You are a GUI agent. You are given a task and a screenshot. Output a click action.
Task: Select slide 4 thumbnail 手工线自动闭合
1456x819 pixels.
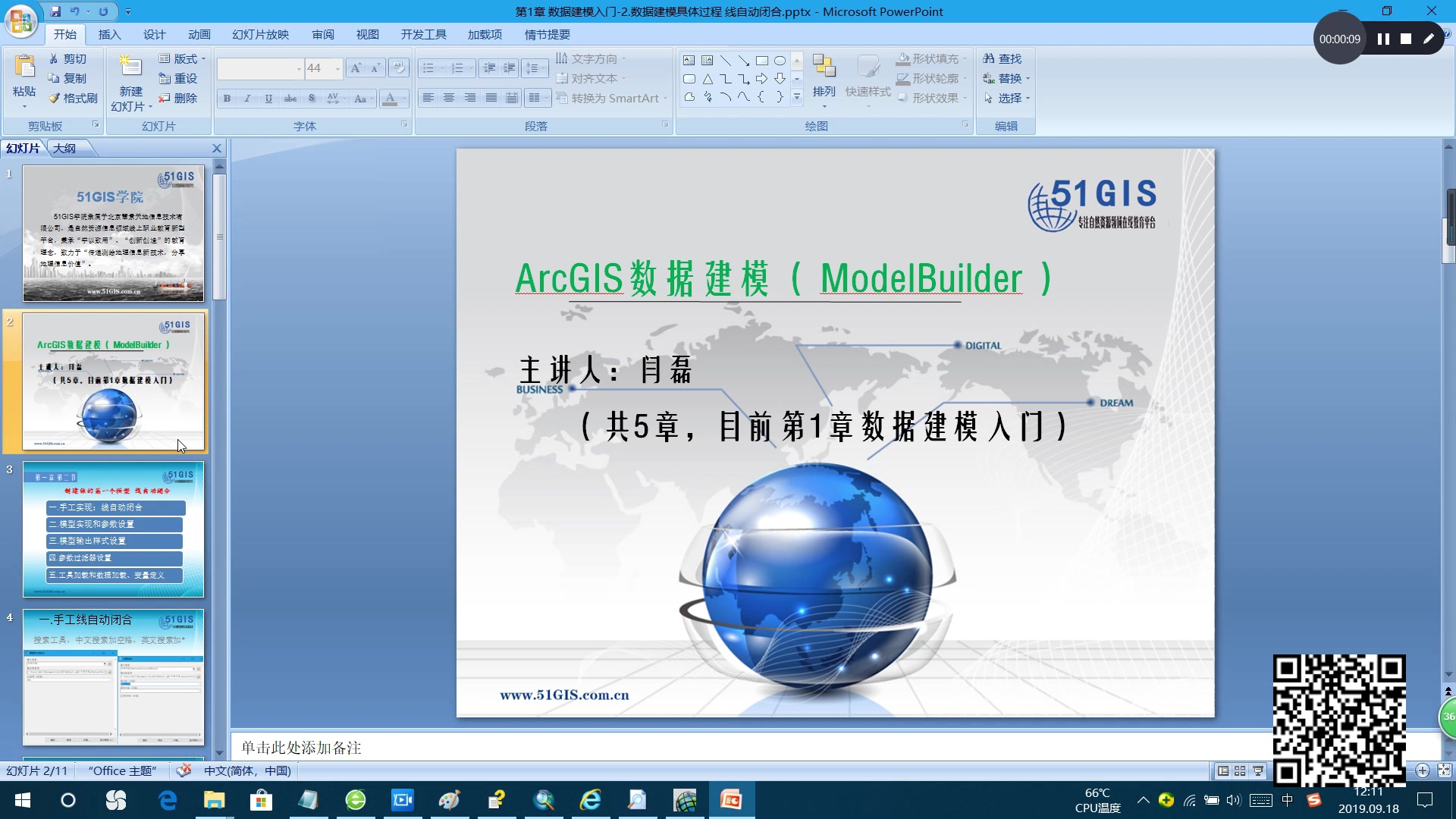(113, 677)
